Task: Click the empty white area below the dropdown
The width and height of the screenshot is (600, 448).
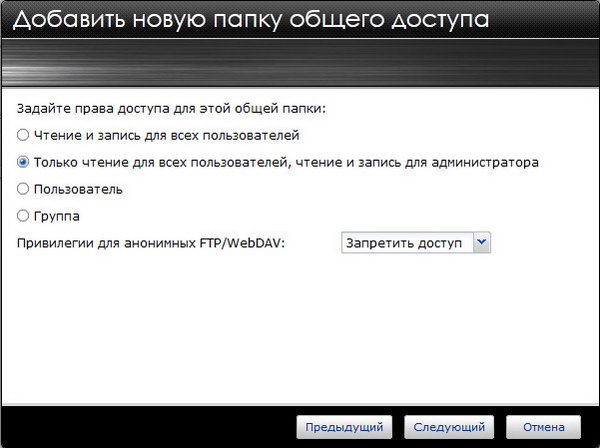Action: pyautogui.click(x=300, y=330)
